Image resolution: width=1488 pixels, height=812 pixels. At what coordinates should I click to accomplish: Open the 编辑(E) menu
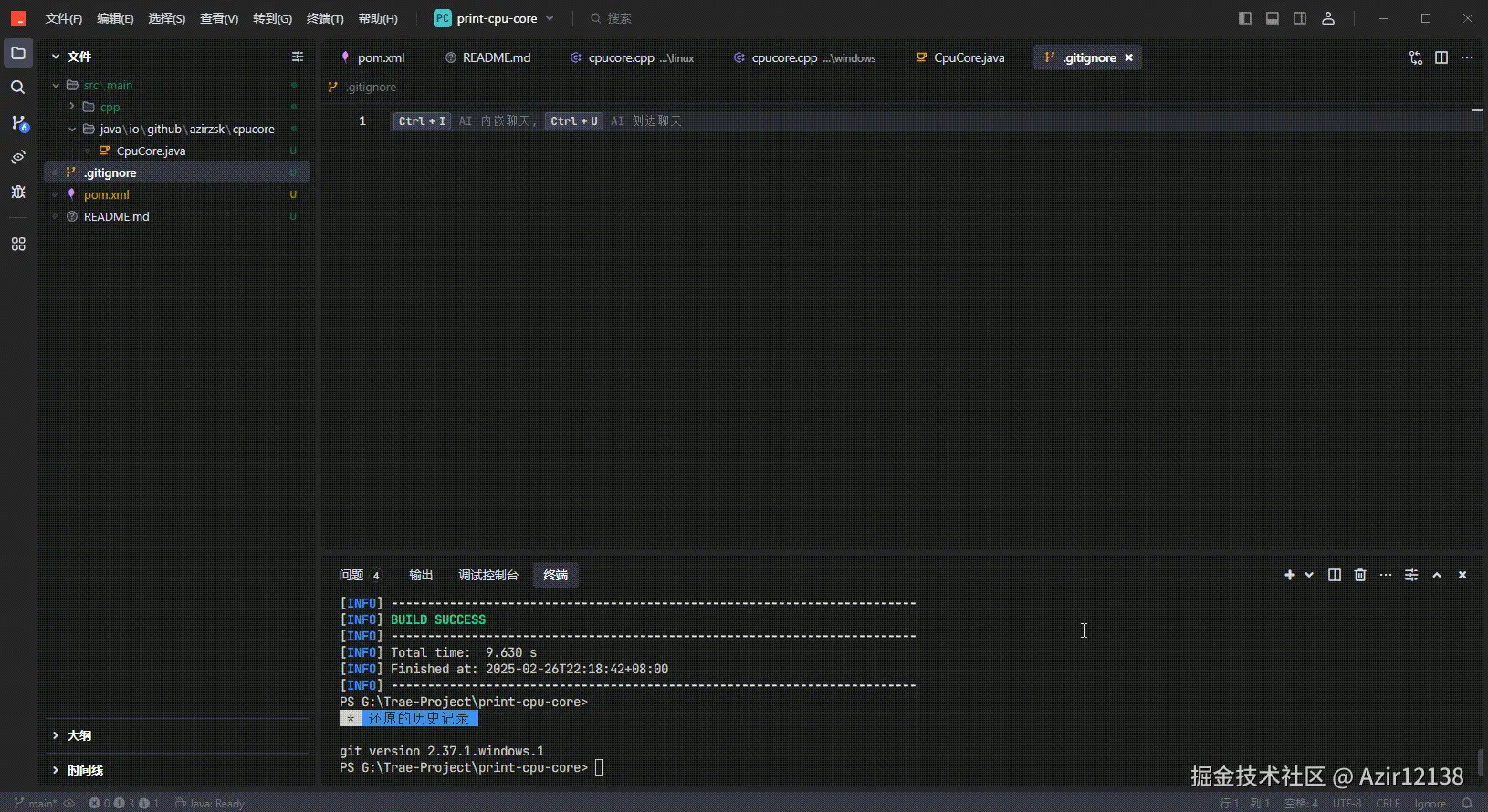pos(115,18)
